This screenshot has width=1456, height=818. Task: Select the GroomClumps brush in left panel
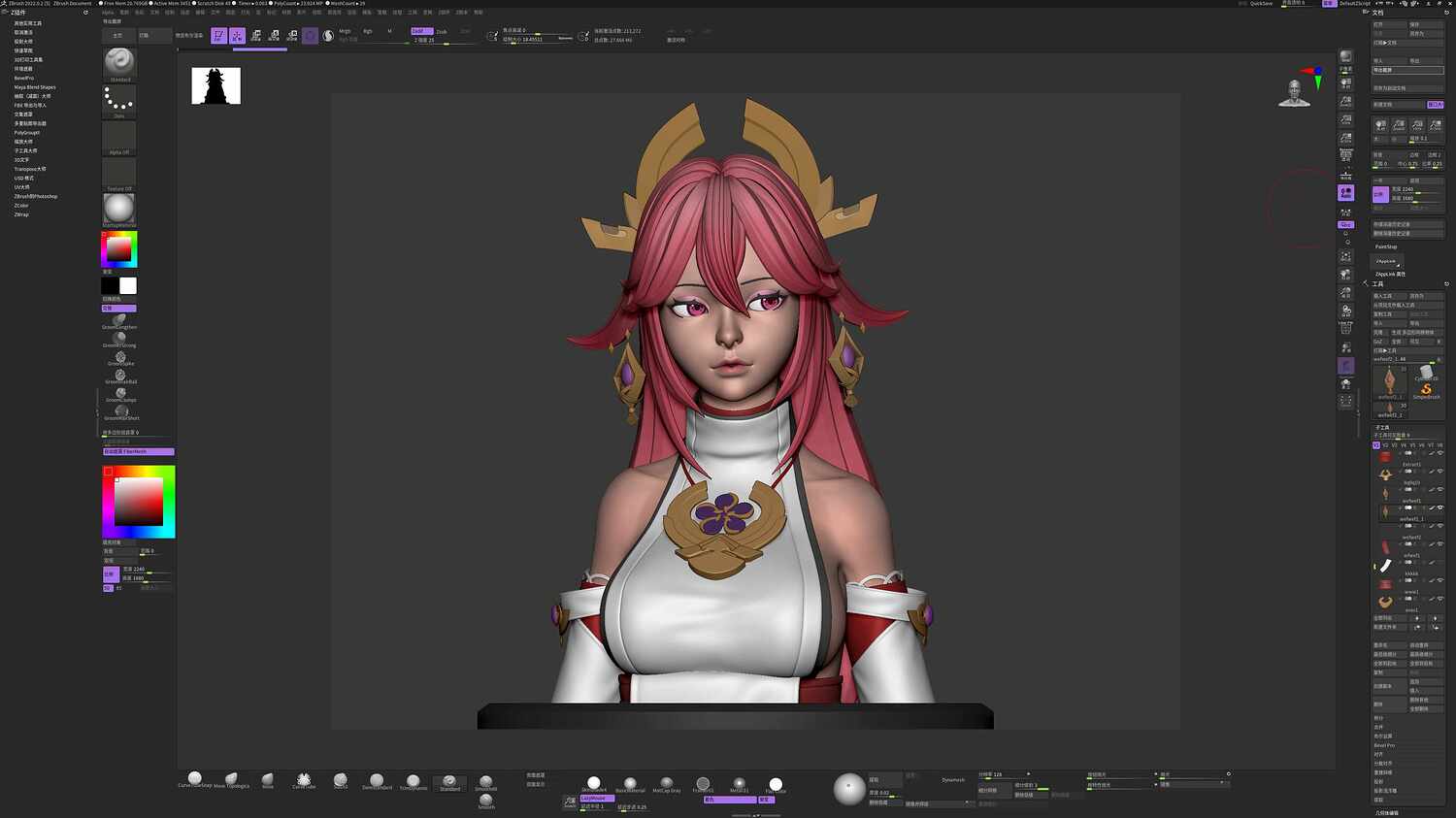[121, 392]
